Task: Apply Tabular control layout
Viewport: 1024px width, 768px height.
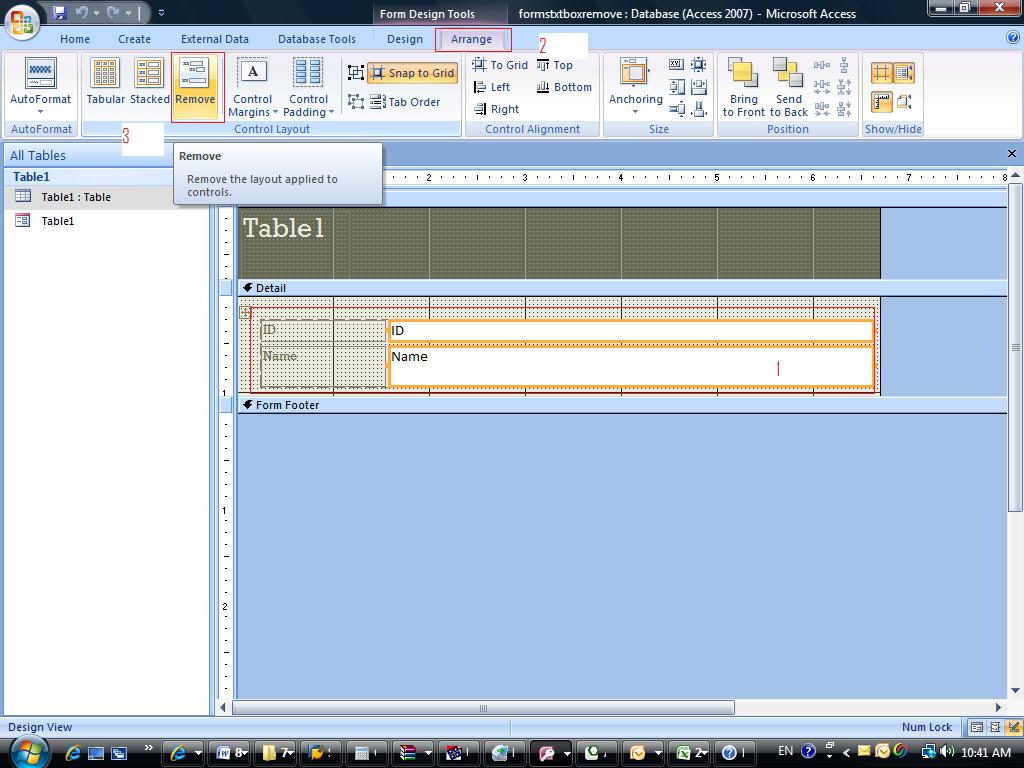Action: (x=105, y=81)
